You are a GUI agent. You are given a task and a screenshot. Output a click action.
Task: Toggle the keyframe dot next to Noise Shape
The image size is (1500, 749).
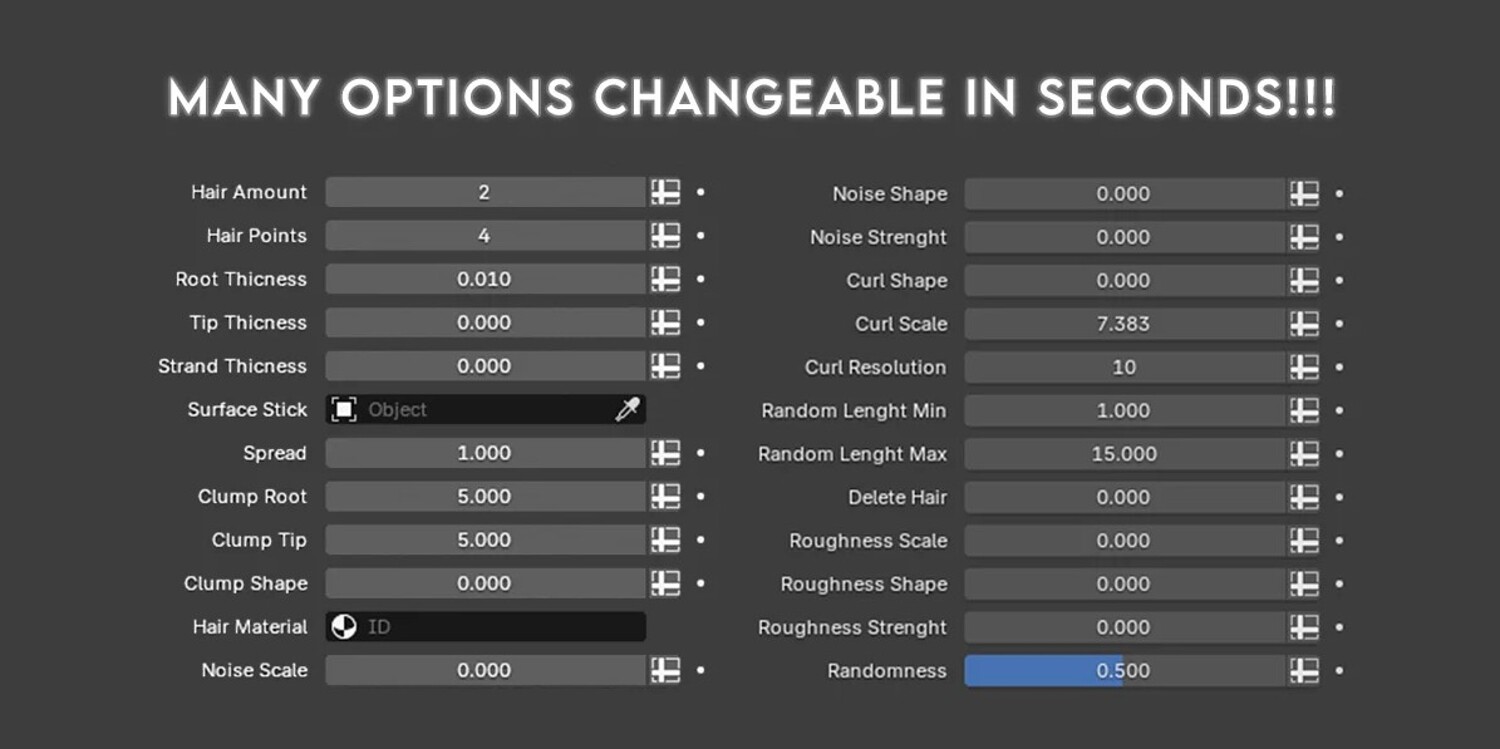coord(1339,194)
